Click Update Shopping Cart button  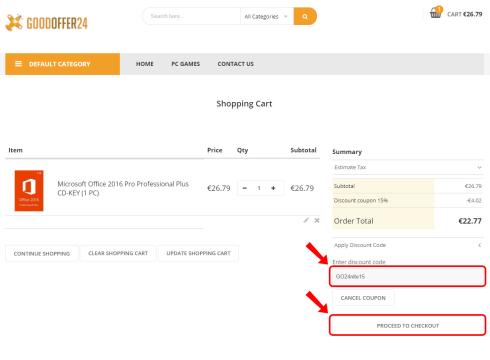199,253
